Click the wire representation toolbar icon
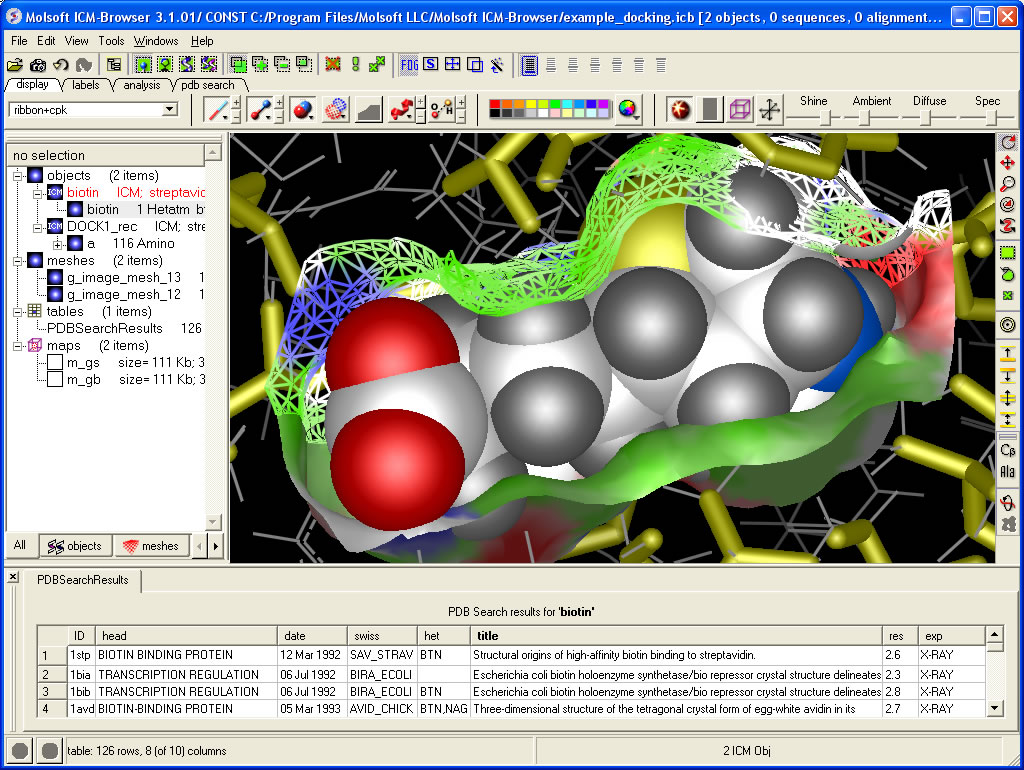 (x=215, y=109)
